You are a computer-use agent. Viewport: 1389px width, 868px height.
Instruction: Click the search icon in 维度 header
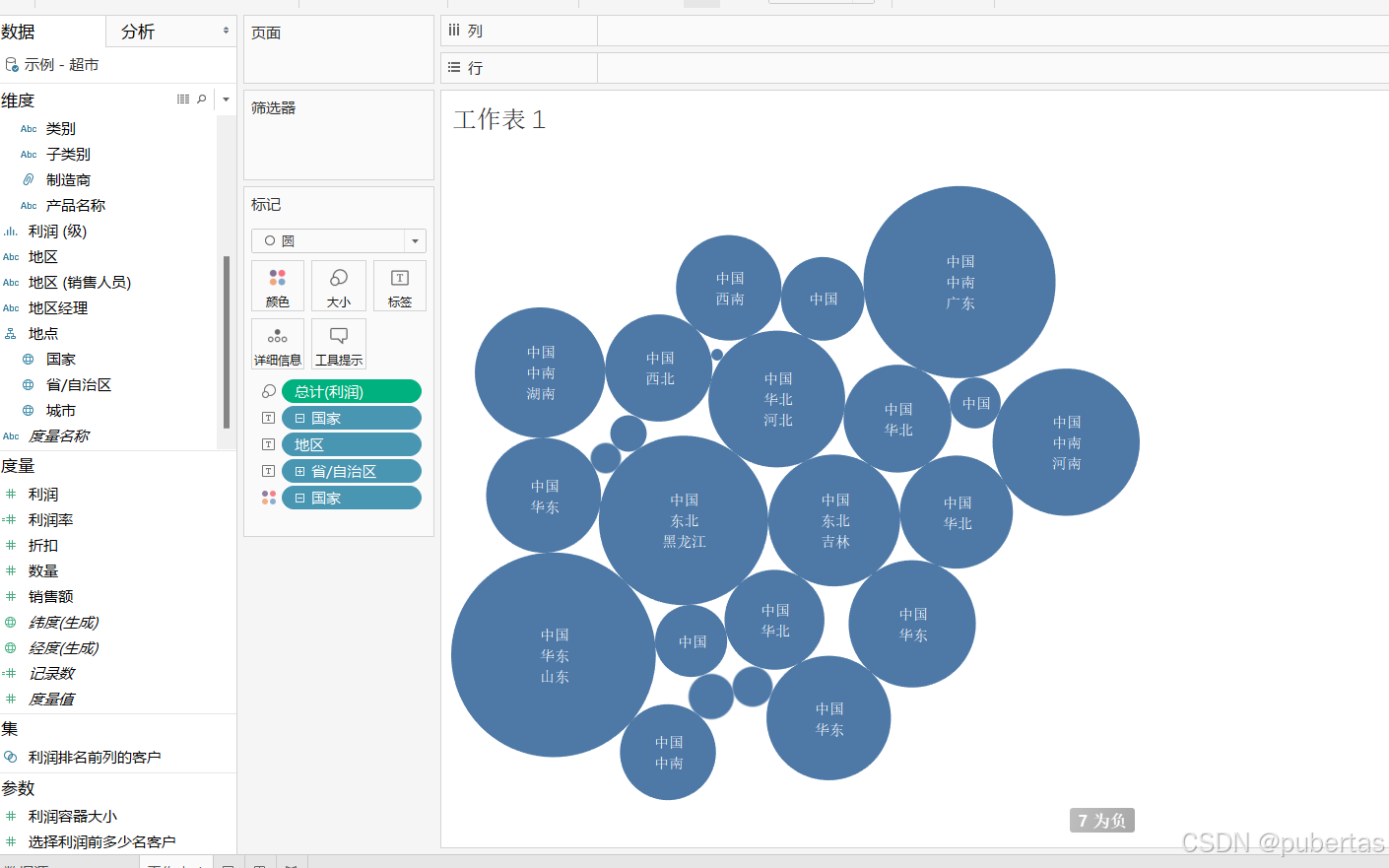[x=202, y=100]
